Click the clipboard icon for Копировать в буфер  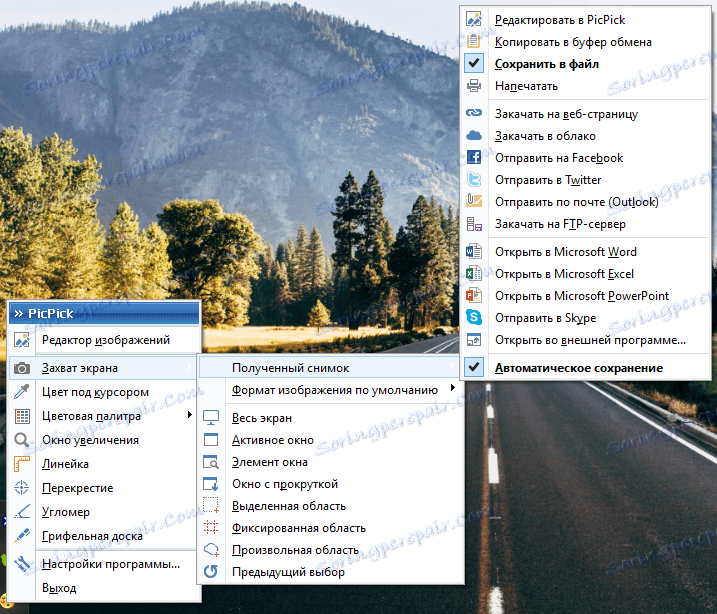click(x=474, y=42)
